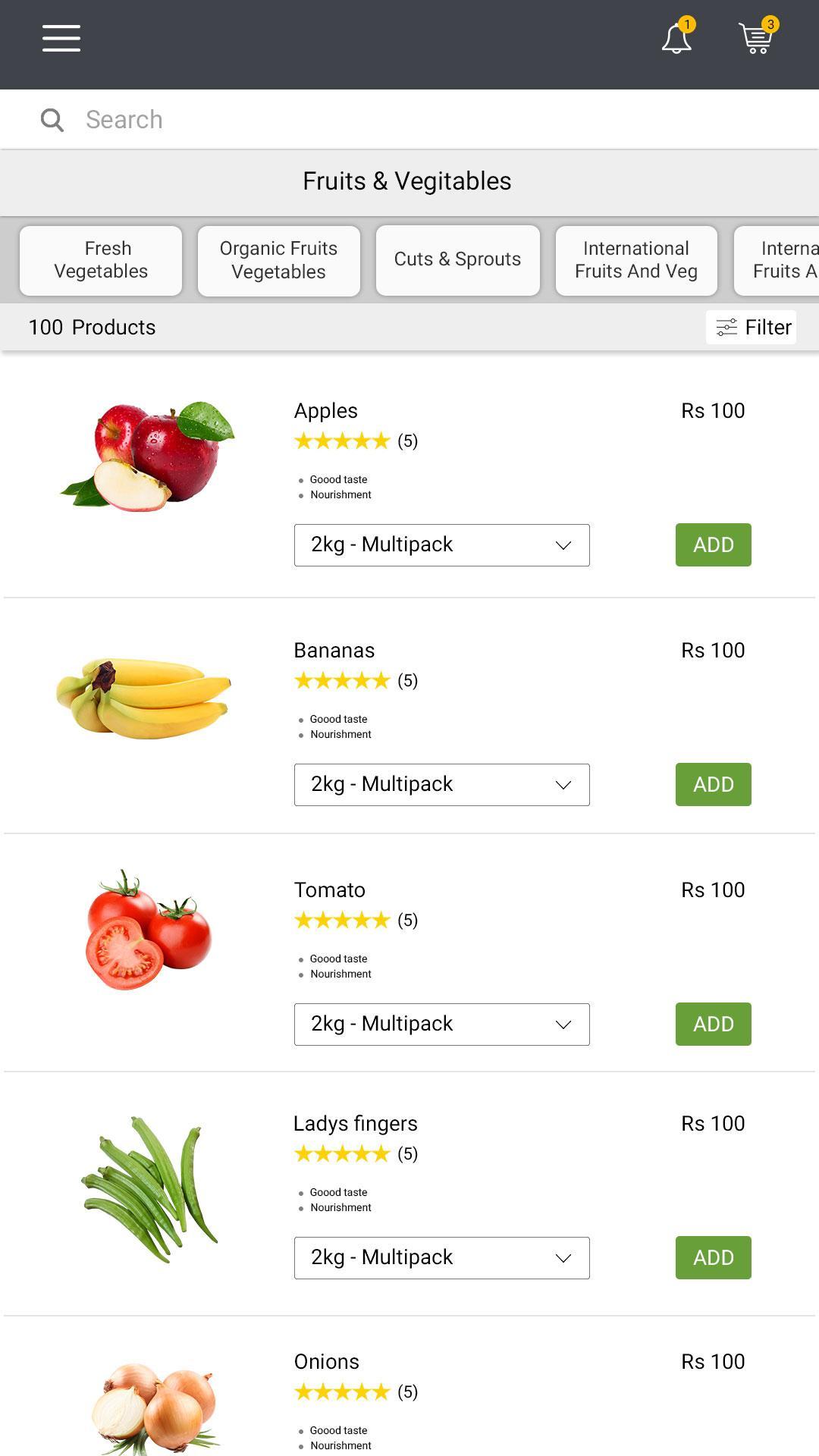Add Apples to cart

tap(714, 544)
